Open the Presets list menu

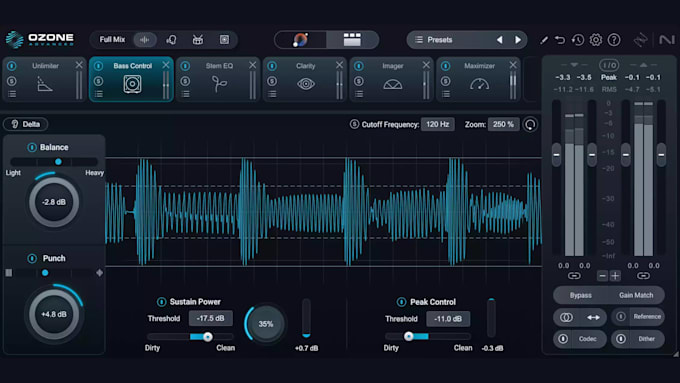click(434, 40)
